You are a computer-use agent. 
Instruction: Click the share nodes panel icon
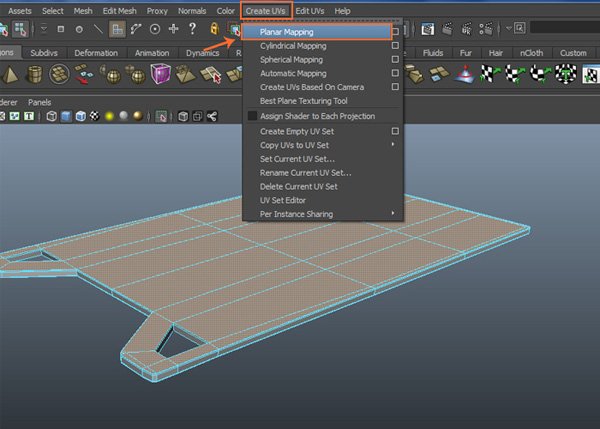pos(212,116)
